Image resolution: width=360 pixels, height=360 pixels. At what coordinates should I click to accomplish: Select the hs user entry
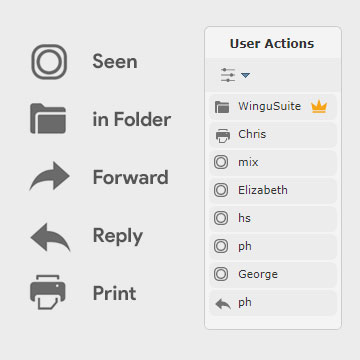tap(273, 219)
